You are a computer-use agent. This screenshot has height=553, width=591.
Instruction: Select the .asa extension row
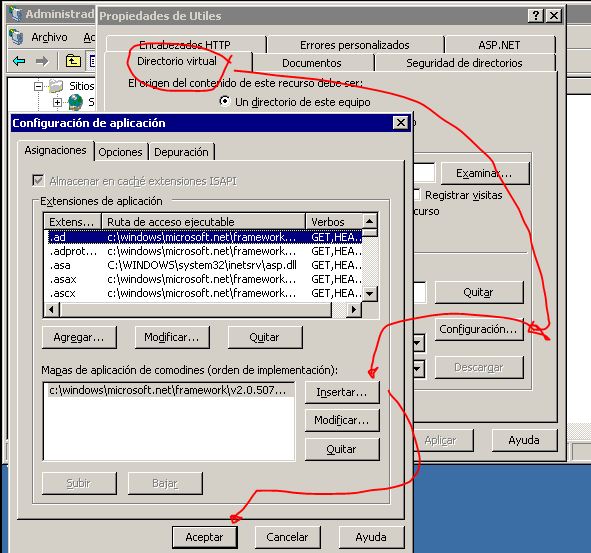[203, 265]
